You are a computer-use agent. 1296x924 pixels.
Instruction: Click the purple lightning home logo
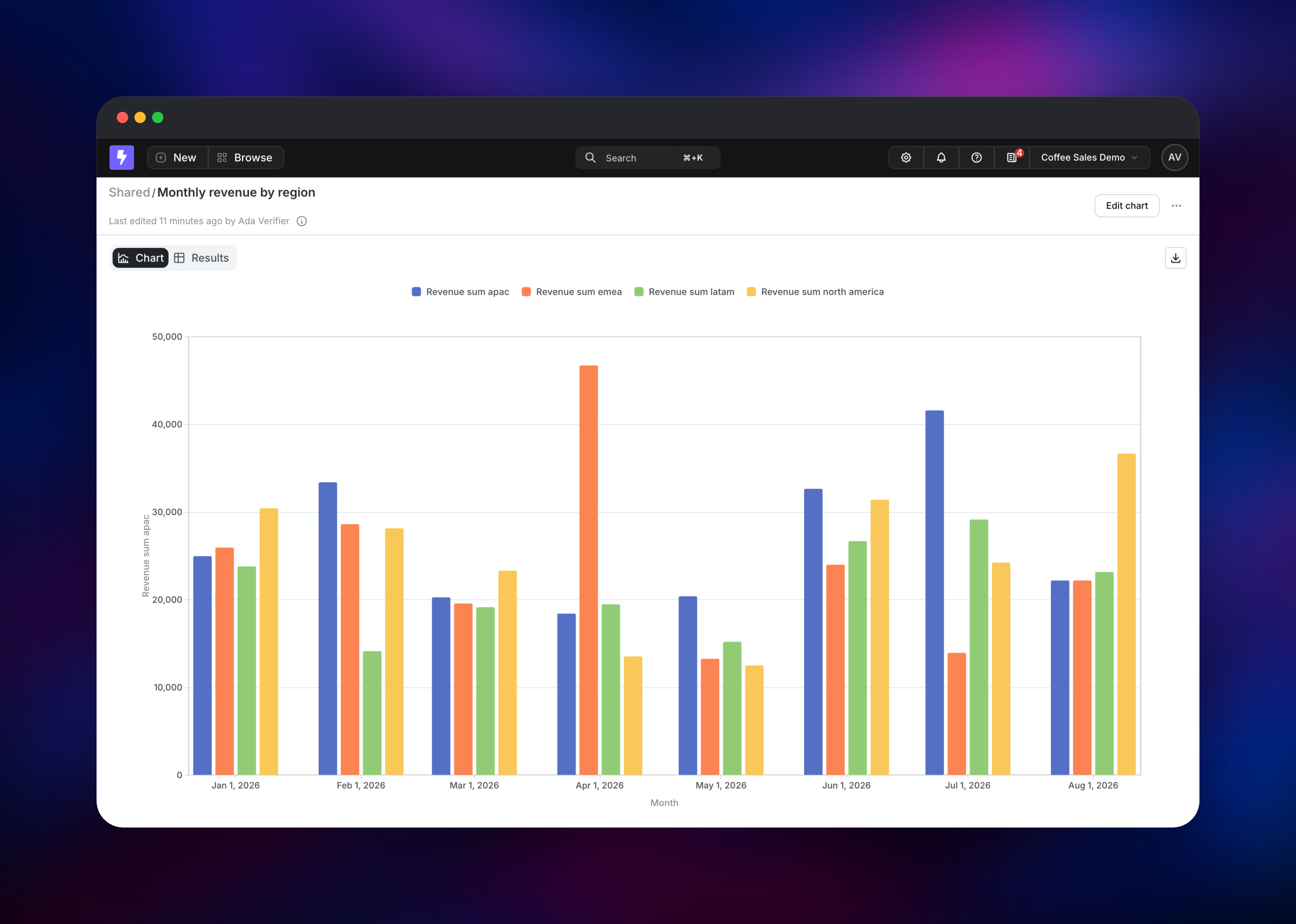click(x=122, y=158)
